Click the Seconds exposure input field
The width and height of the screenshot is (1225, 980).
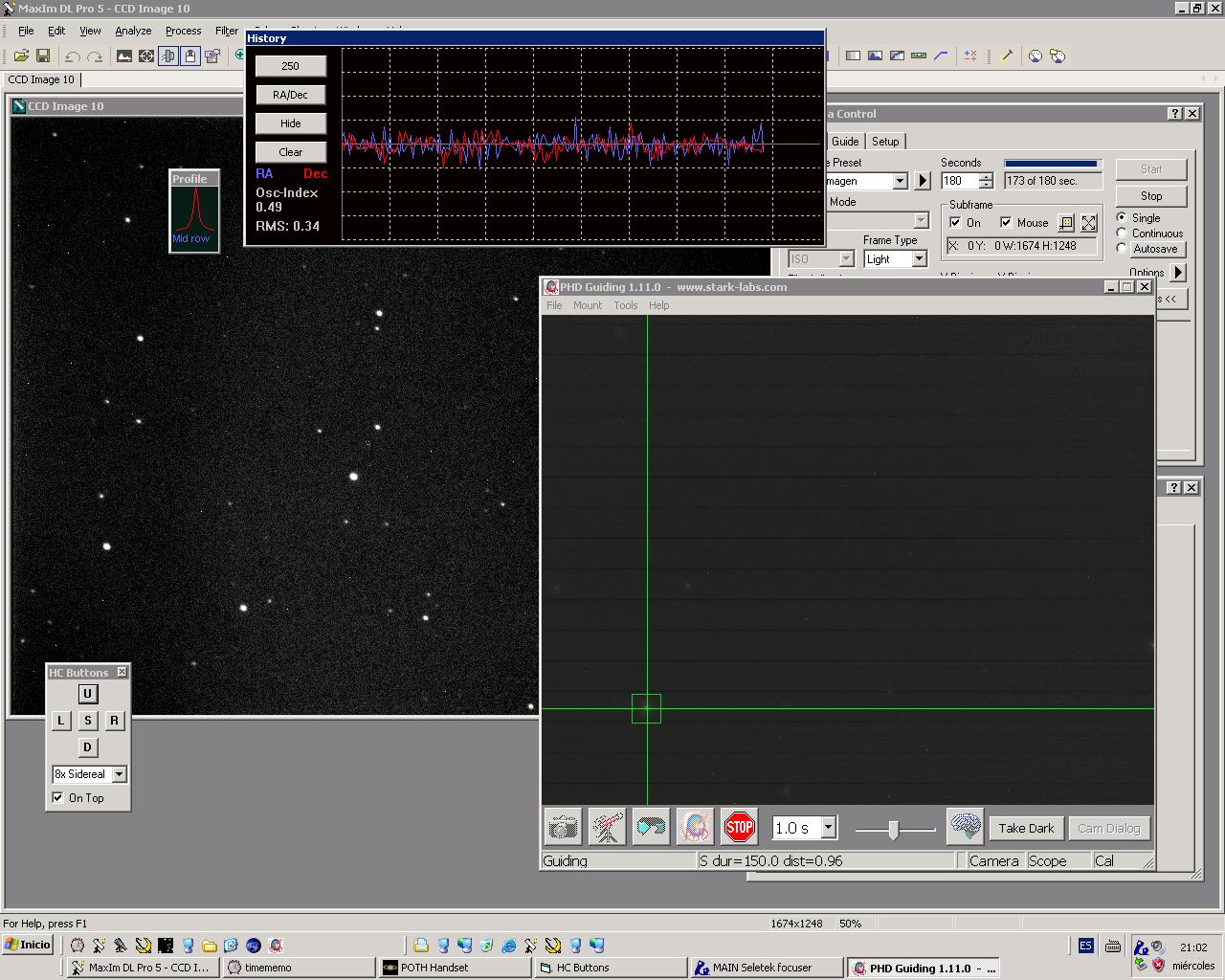pos(959,181)
